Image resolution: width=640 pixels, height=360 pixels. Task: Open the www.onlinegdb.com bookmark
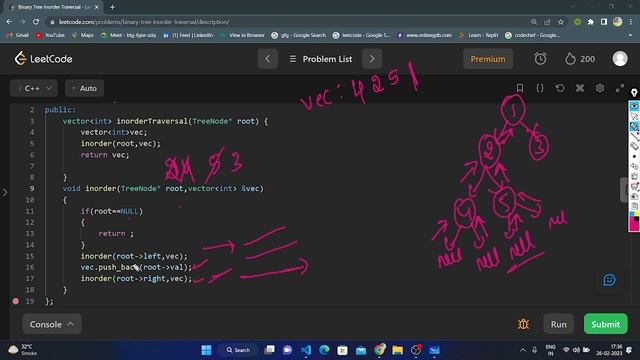coord(424,35)
